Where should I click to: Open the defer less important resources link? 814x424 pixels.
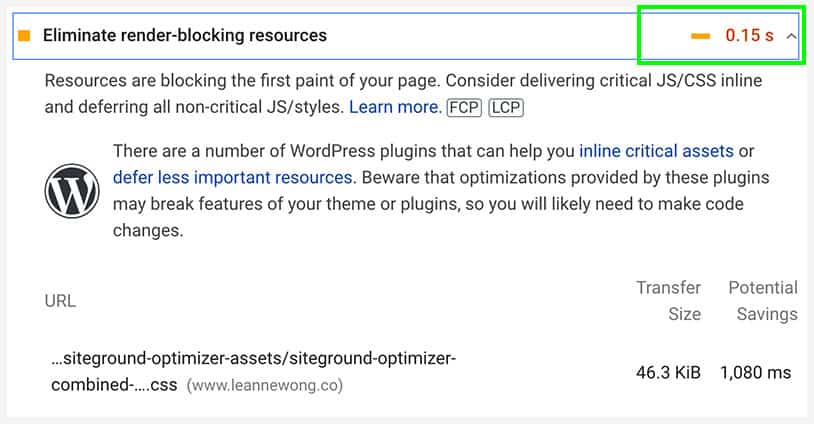pyautogui.click(x=233, y=177)
